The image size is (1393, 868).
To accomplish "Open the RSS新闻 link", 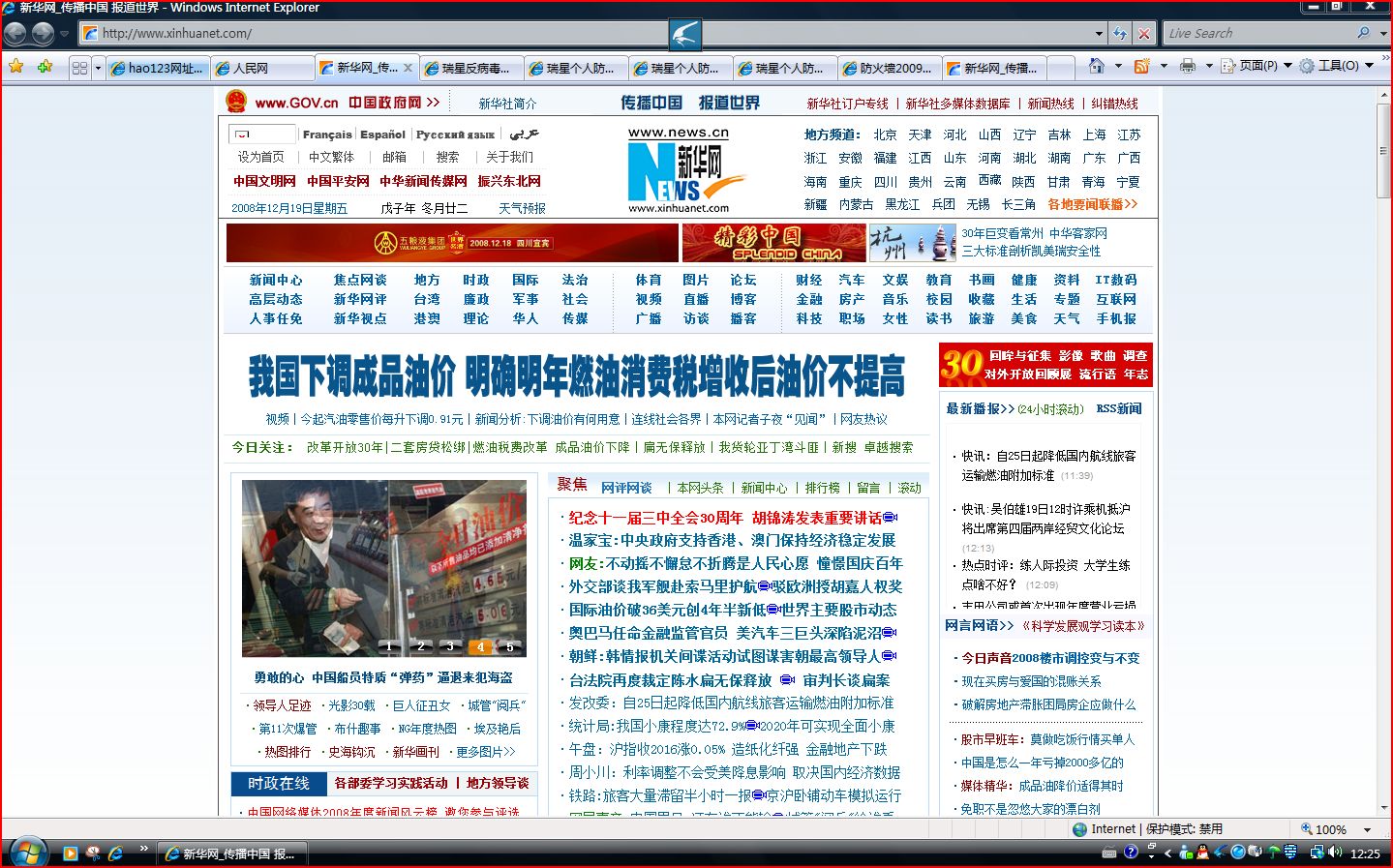I will coord(1119,408).
